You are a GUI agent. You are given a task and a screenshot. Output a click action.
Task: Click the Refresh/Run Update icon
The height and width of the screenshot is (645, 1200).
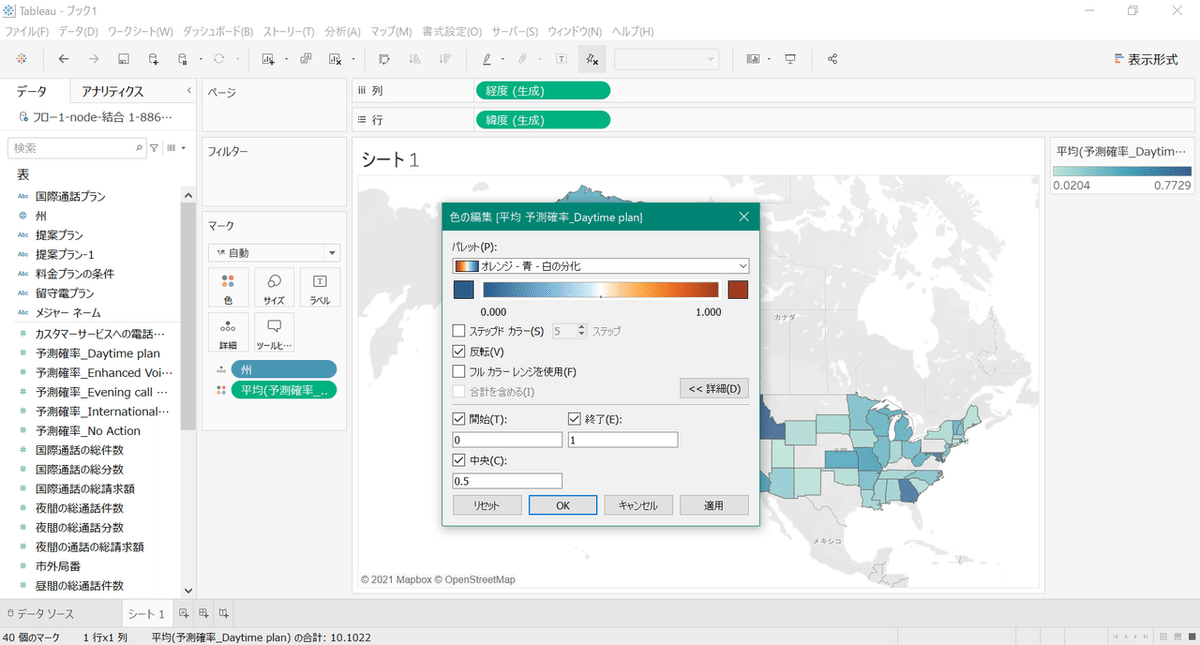[219, 59]
